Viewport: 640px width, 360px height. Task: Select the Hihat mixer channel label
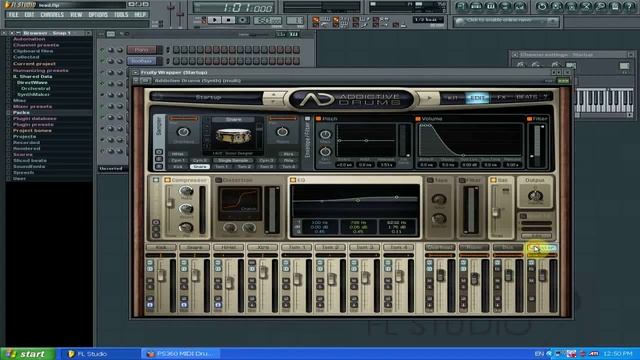click(x=229, y=247)
